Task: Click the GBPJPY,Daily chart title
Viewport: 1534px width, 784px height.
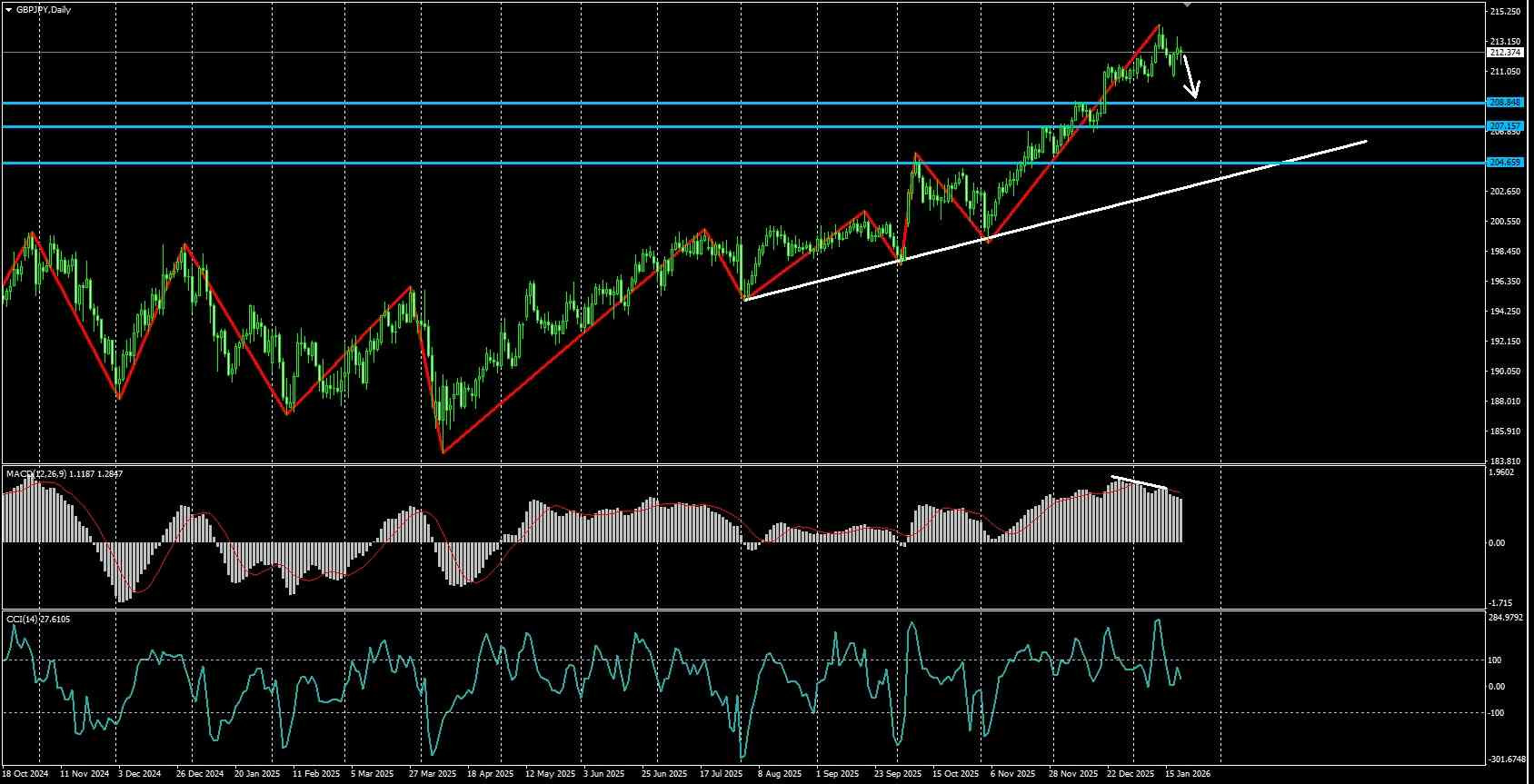Action: [x=44, y=9]
